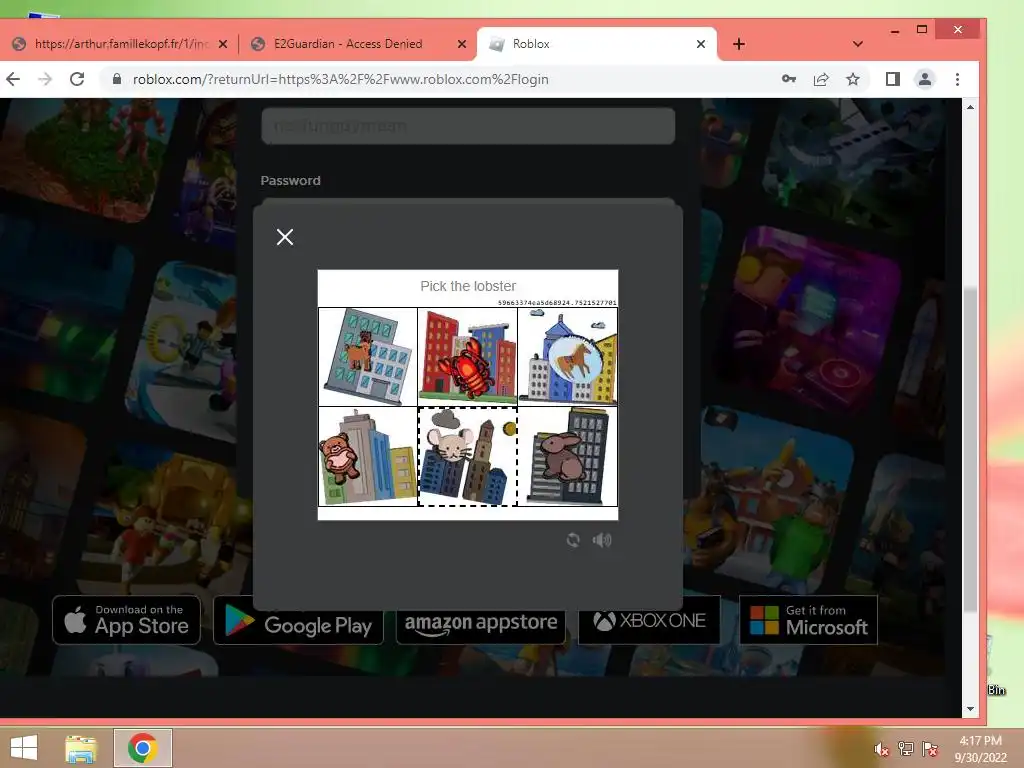Close the arthur.famillekopf.fr tab
This screenshot has width=1024, height=768.
(x=223, y=44)
